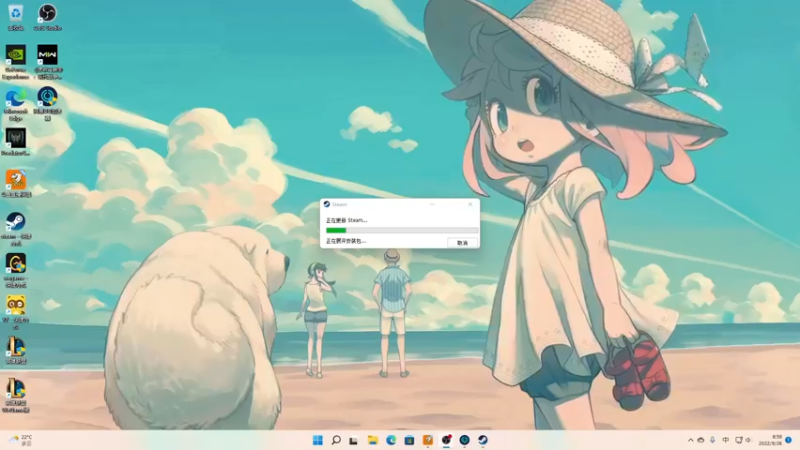This screenshot has height=450, width=800.
Task: Click the '正在展开安装包...' status text
Action: point(346,241)
